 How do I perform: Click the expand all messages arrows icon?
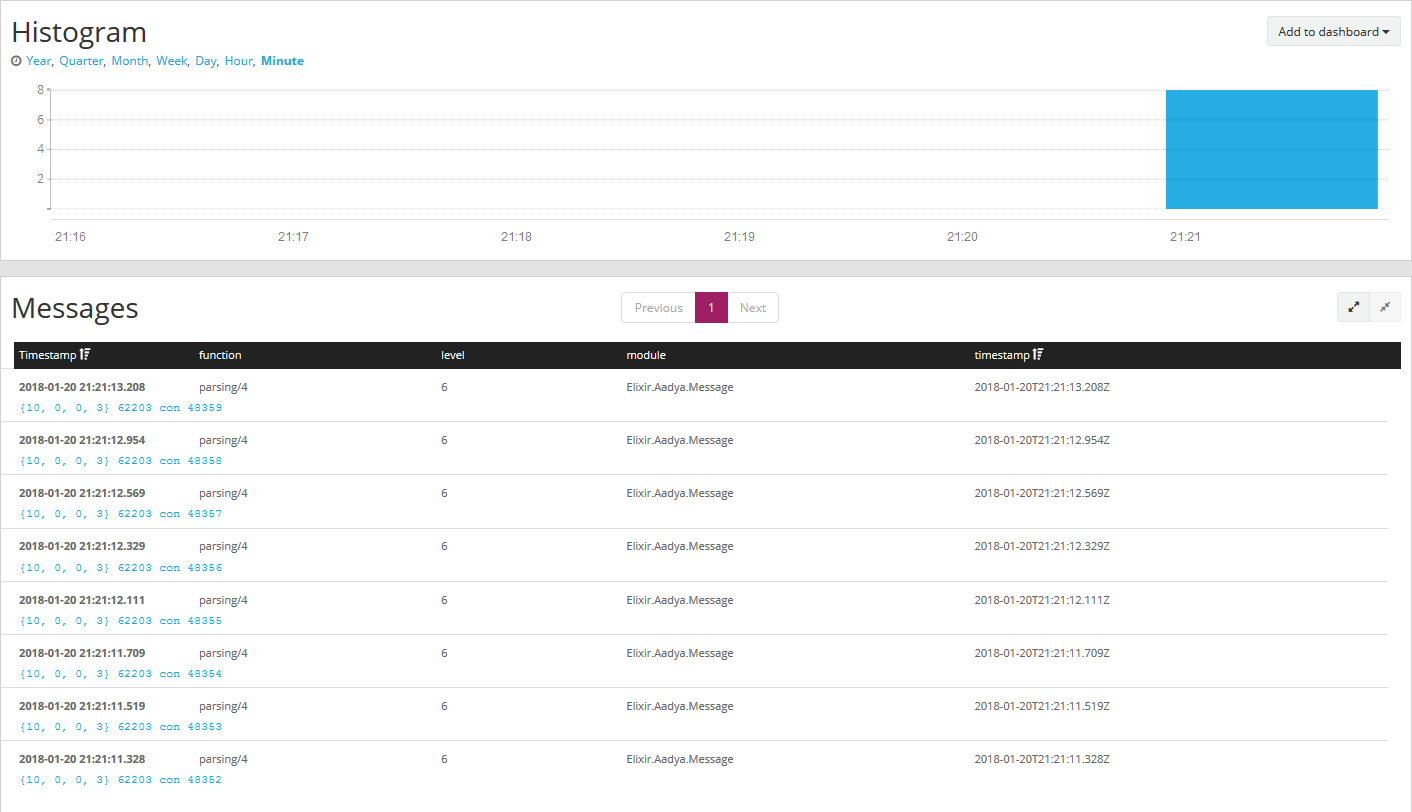pos(1353,308)
